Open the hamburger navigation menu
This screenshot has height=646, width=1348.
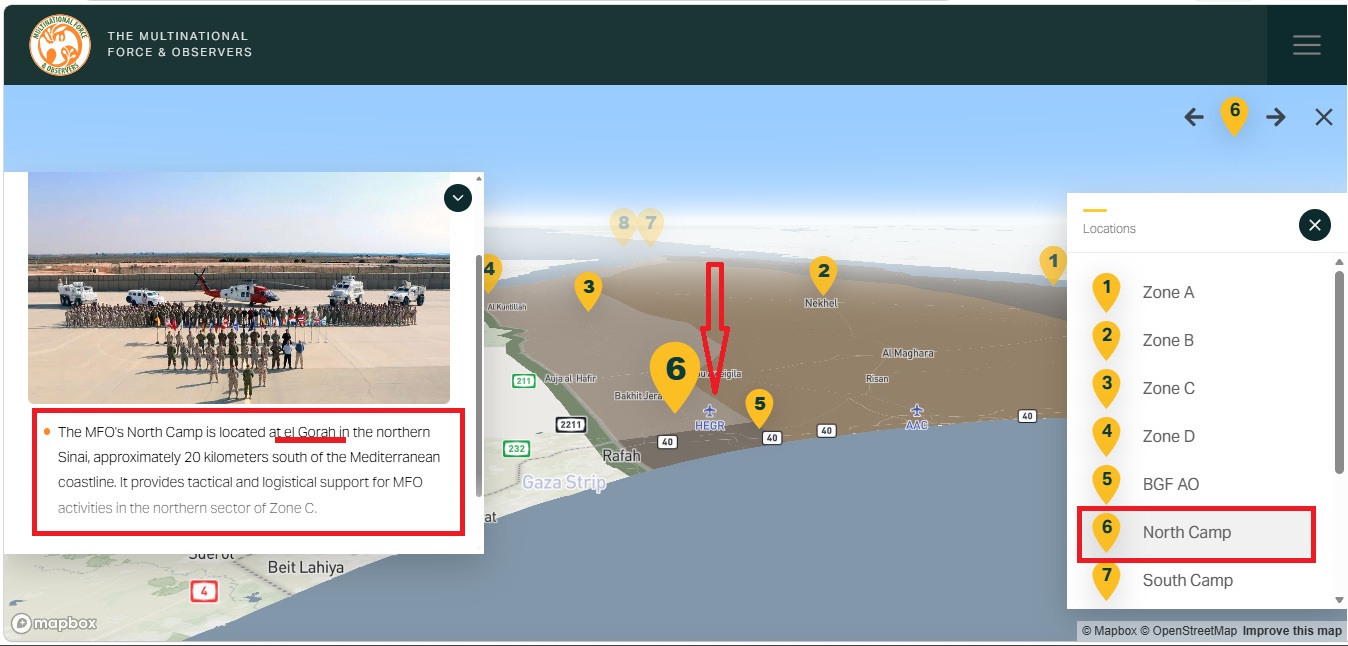(1306, 45)
